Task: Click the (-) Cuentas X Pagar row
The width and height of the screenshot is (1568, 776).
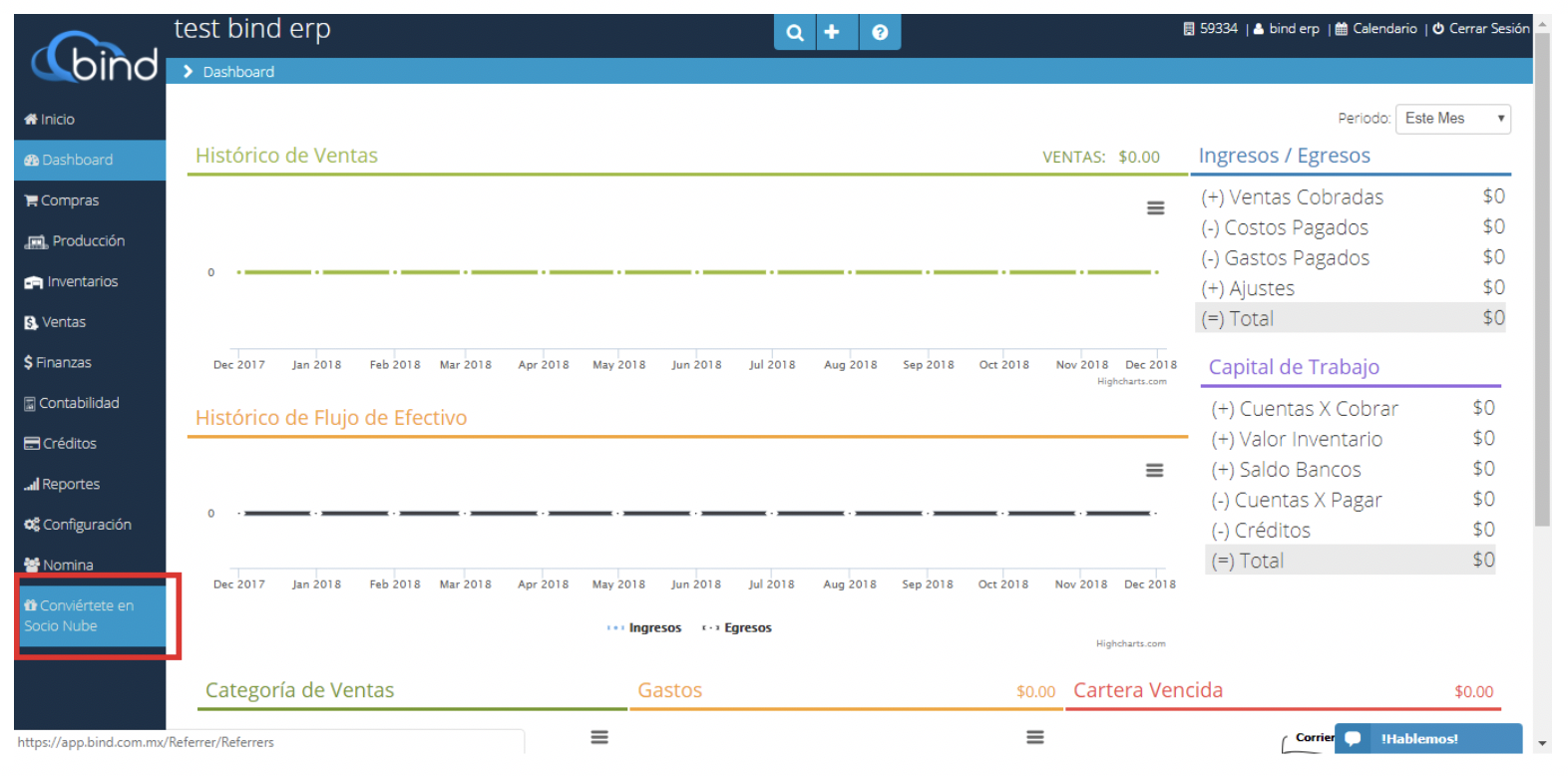Action: [1352, 500]
